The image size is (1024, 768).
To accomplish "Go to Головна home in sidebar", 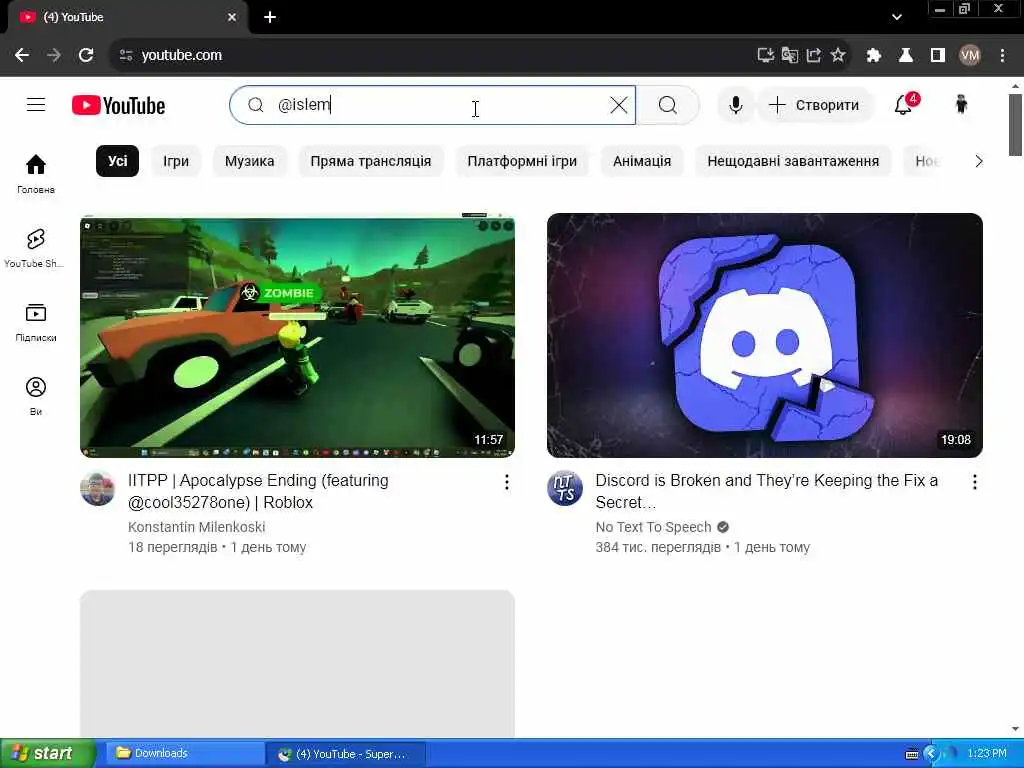I will tap(36, 174).
